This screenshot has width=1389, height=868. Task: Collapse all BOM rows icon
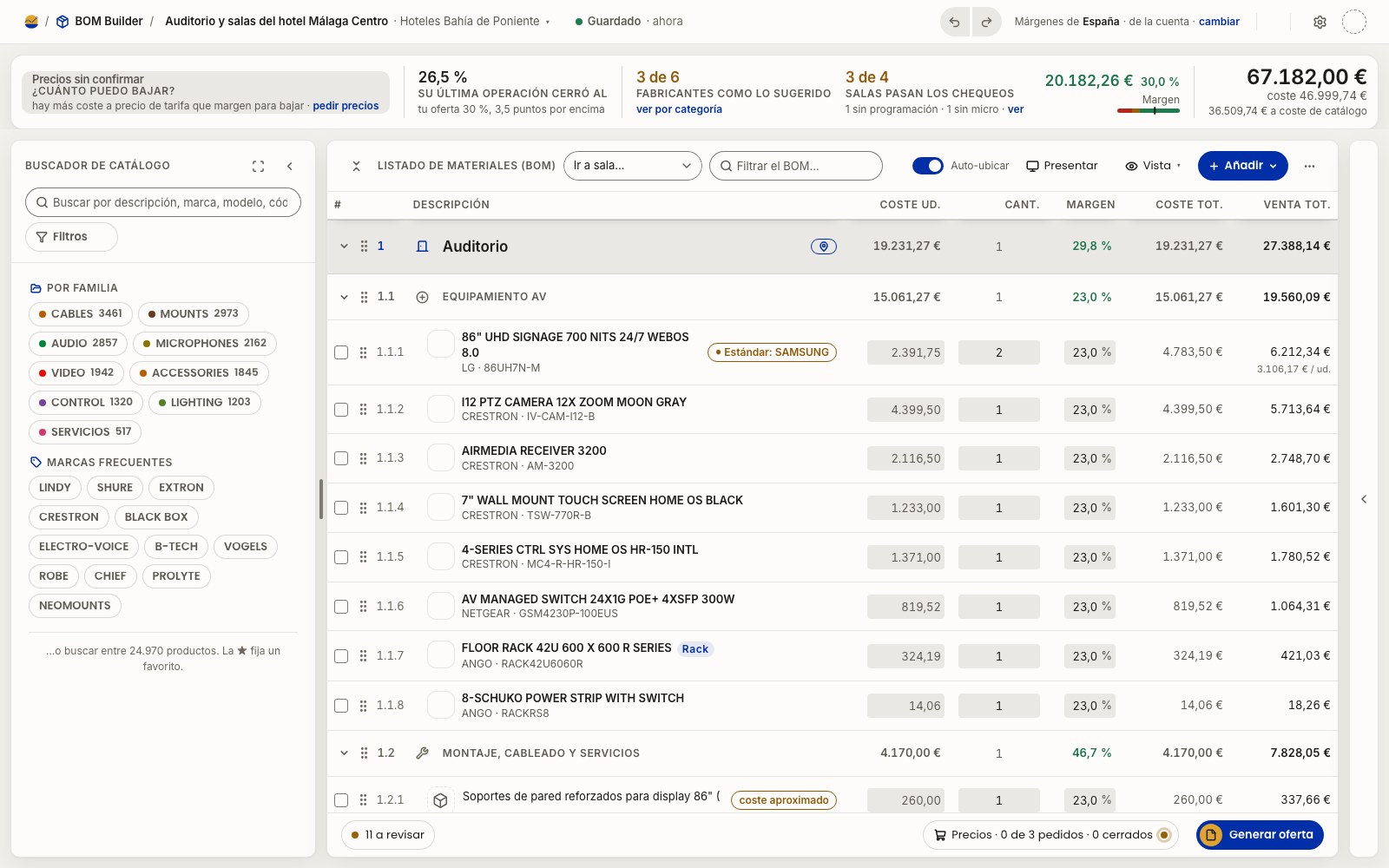[x=356, y=166]
